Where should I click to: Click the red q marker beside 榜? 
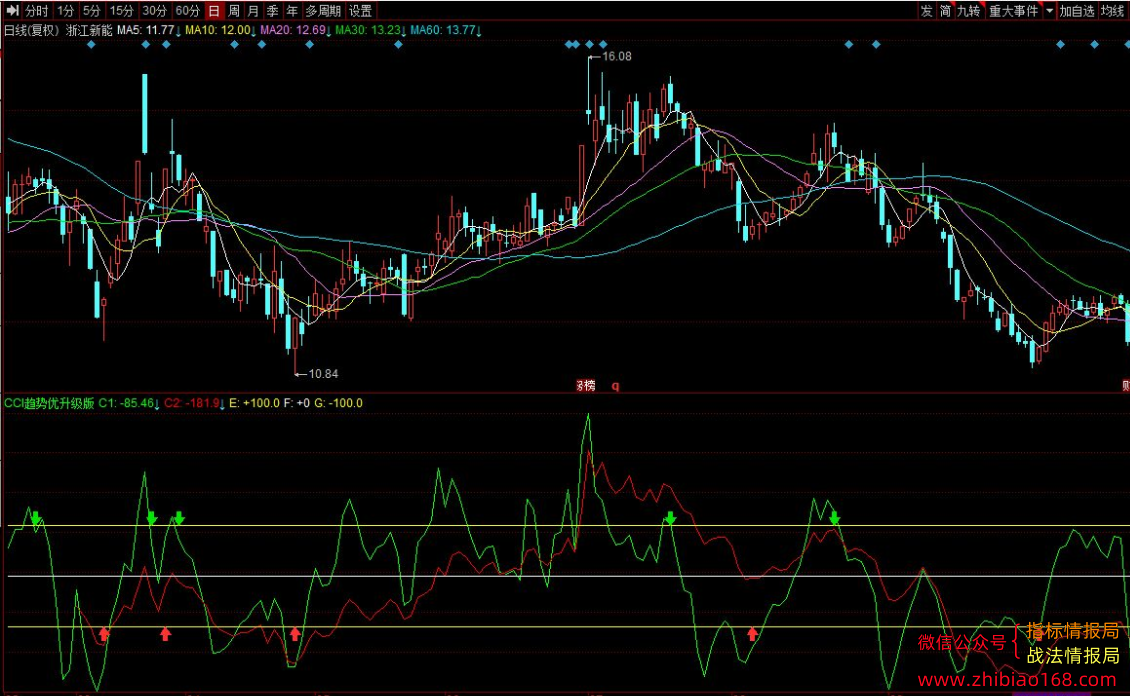coord(615,385)
